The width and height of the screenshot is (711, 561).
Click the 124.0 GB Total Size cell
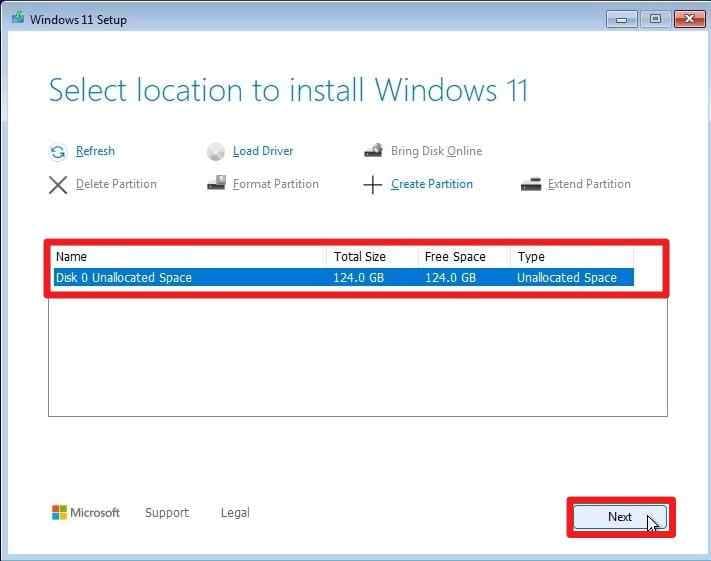[359, 278]
